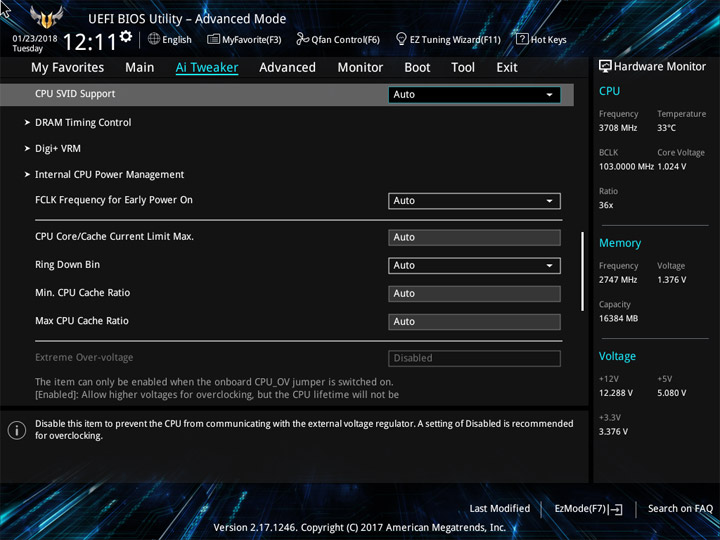Open the CPU SVID Support dropdown

[474, 95]
